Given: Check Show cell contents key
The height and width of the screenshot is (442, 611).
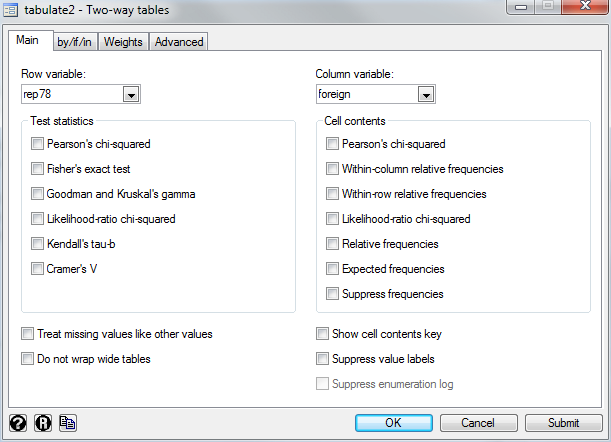Looking at the screenshot, I should tap(322, 334).
